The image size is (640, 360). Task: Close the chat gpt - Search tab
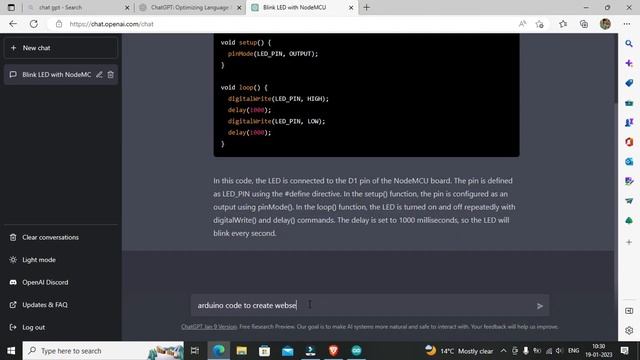[x=127, y=7]
